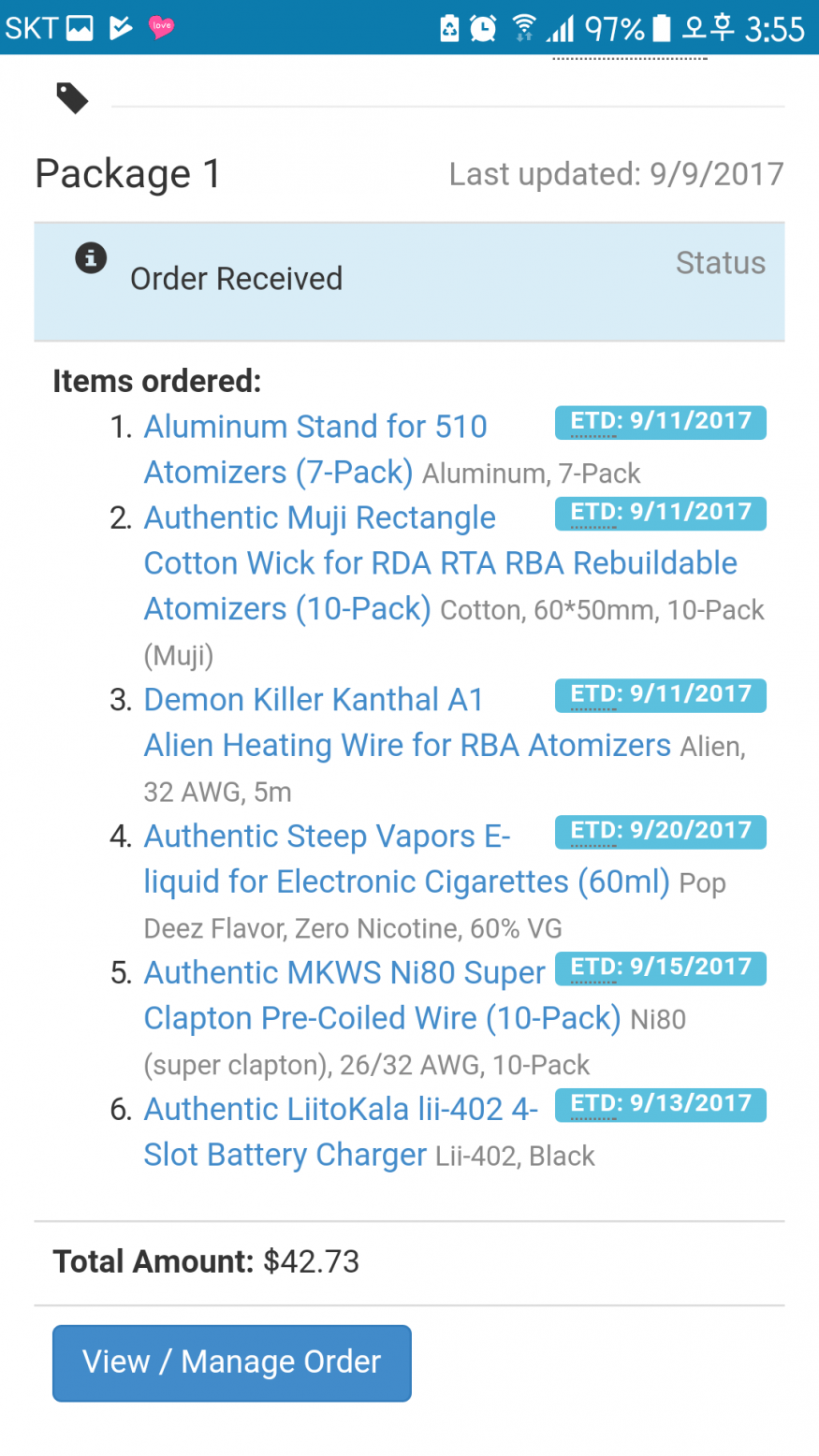819x1456 pixels.
Task: Tap the gallery image notification icon
Action: pyautogui.click(x=79, y=28)
